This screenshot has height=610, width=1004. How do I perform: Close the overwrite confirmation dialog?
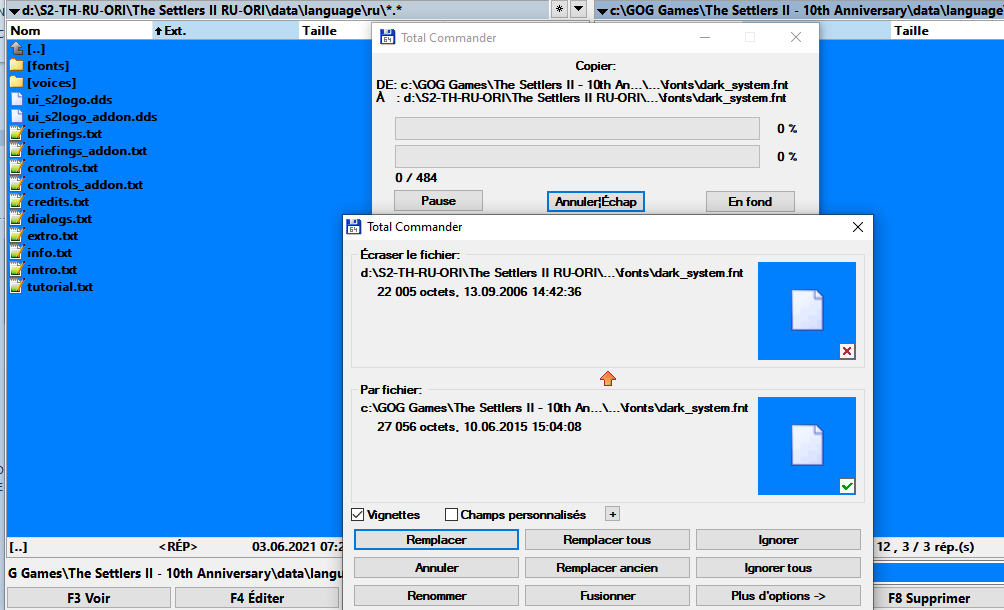coord(858,227)
